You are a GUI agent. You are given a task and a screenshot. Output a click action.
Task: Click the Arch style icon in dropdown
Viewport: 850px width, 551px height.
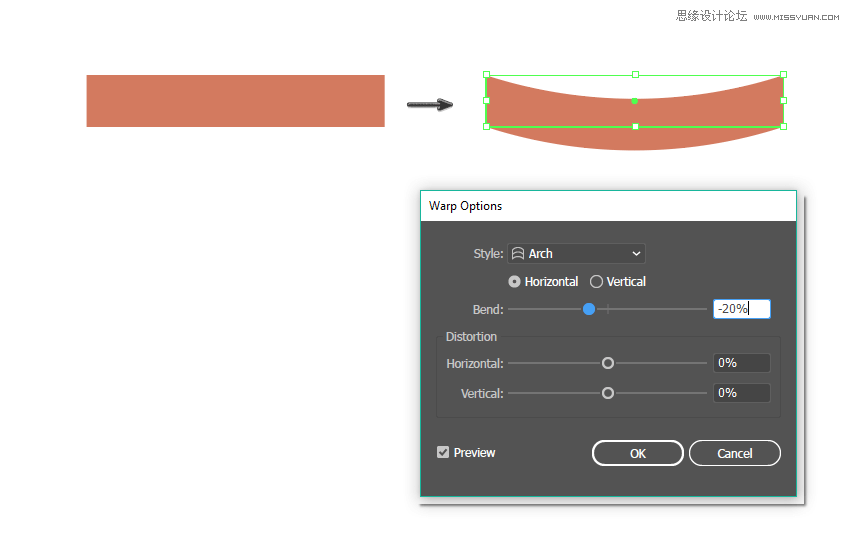(518, 254)
